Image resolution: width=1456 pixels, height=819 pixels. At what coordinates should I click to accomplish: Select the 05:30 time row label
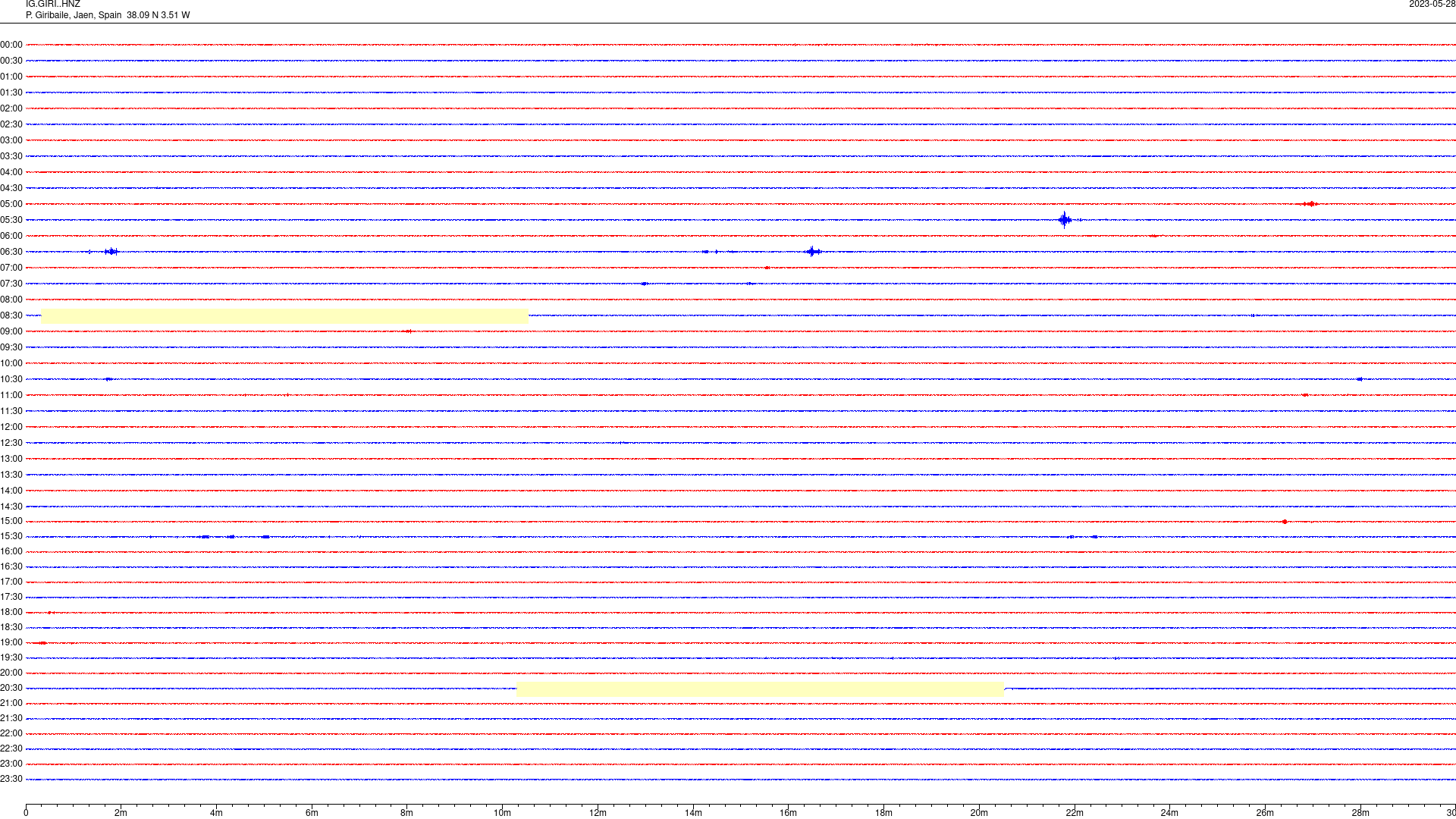tap(11, 220)
